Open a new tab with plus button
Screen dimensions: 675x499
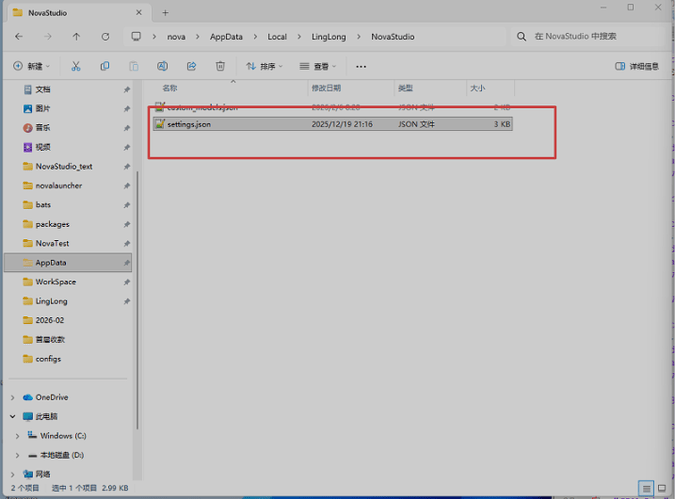pyautogui.click(x=165, y=12)
